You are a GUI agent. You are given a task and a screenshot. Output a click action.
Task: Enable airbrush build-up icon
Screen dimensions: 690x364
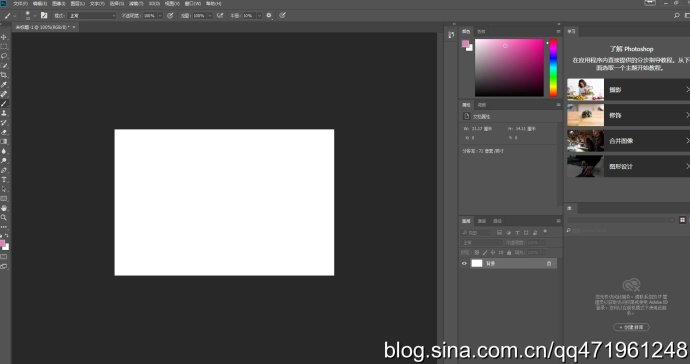(x=220, y=15)
